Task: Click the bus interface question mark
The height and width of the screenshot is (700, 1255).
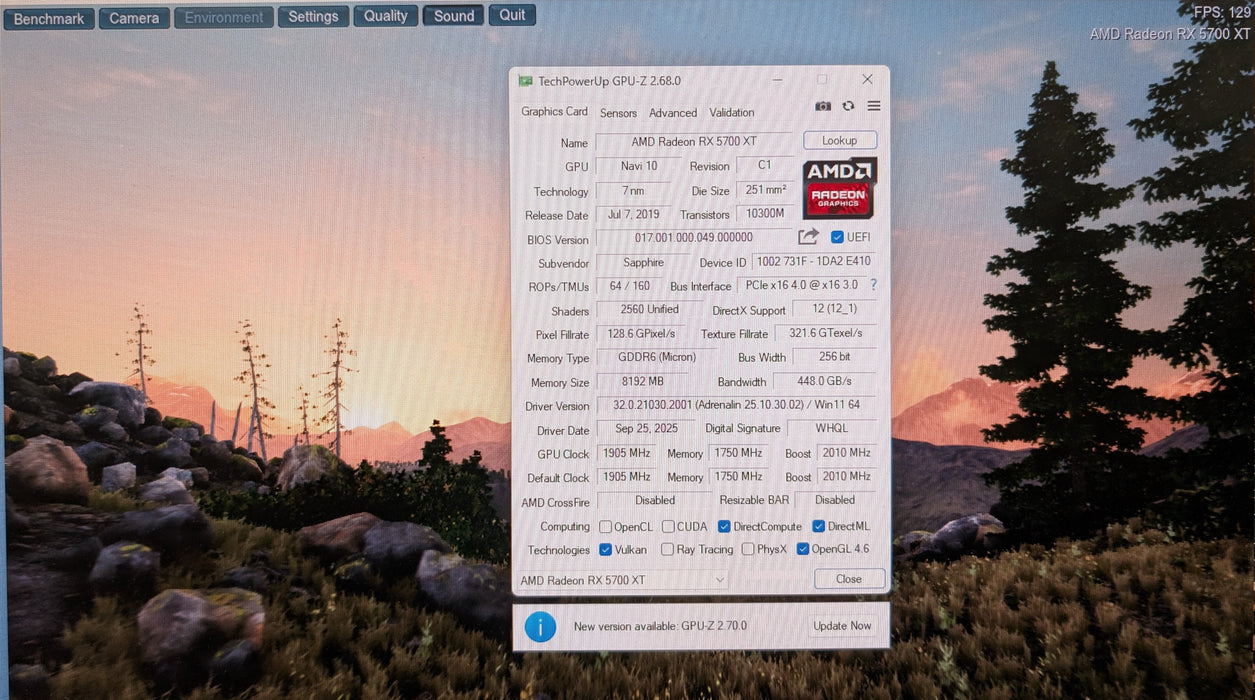Action: [873, 285]
